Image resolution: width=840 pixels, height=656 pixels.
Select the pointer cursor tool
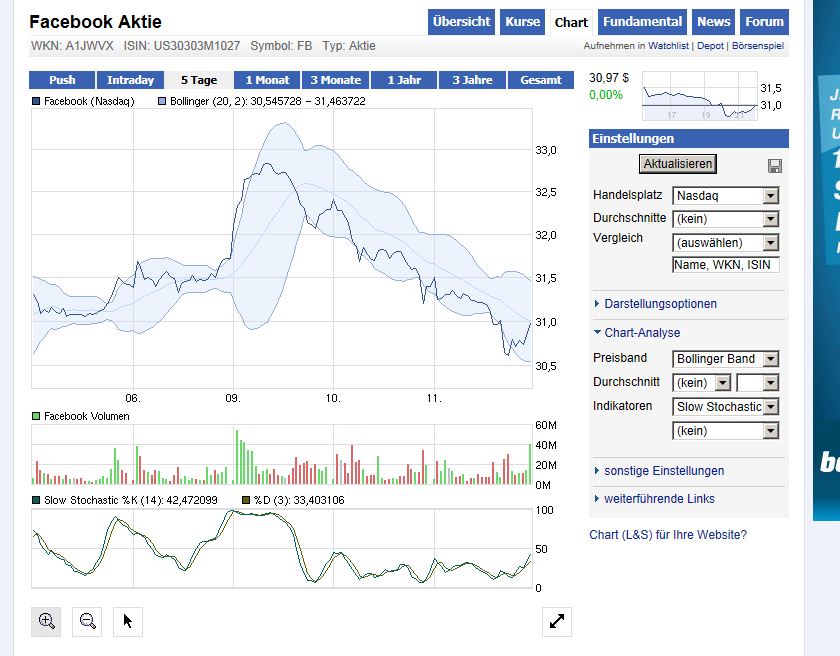click(128, 621)
